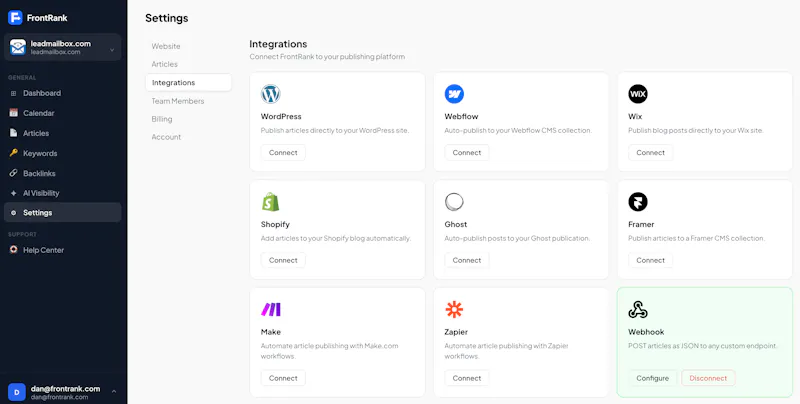
Task: Click the Calendar icon in sidebar
Action: click(x=13, y=113)
